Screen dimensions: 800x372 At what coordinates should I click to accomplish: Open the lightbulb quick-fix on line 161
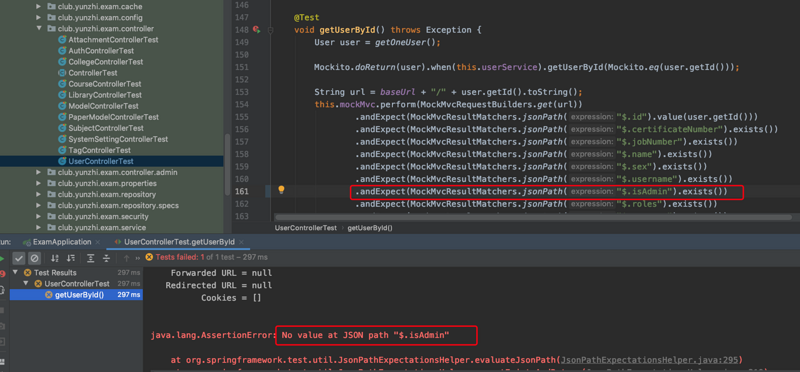(281, 190)
